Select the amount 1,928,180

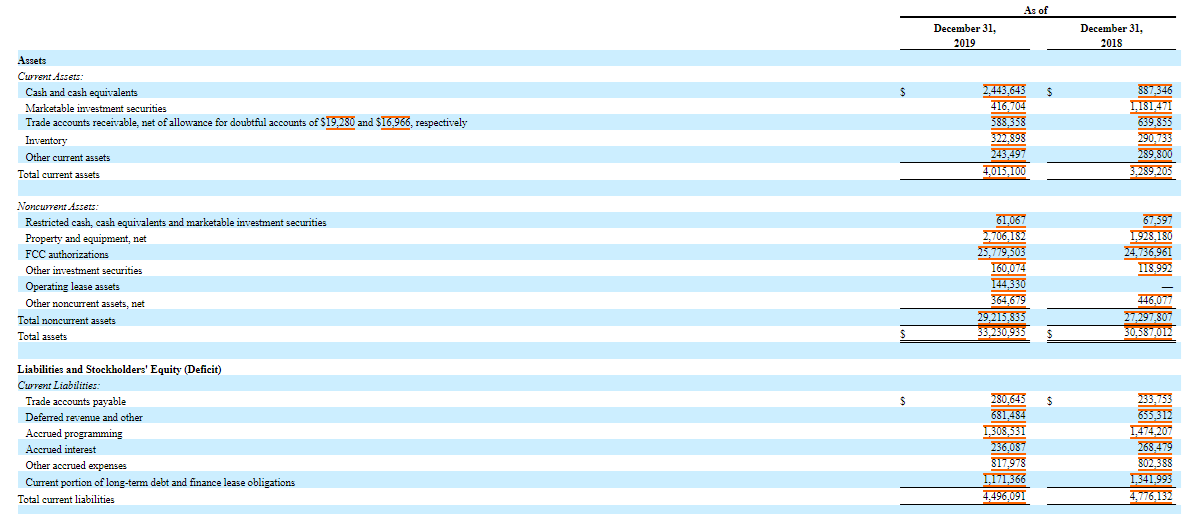point(1151,237)
